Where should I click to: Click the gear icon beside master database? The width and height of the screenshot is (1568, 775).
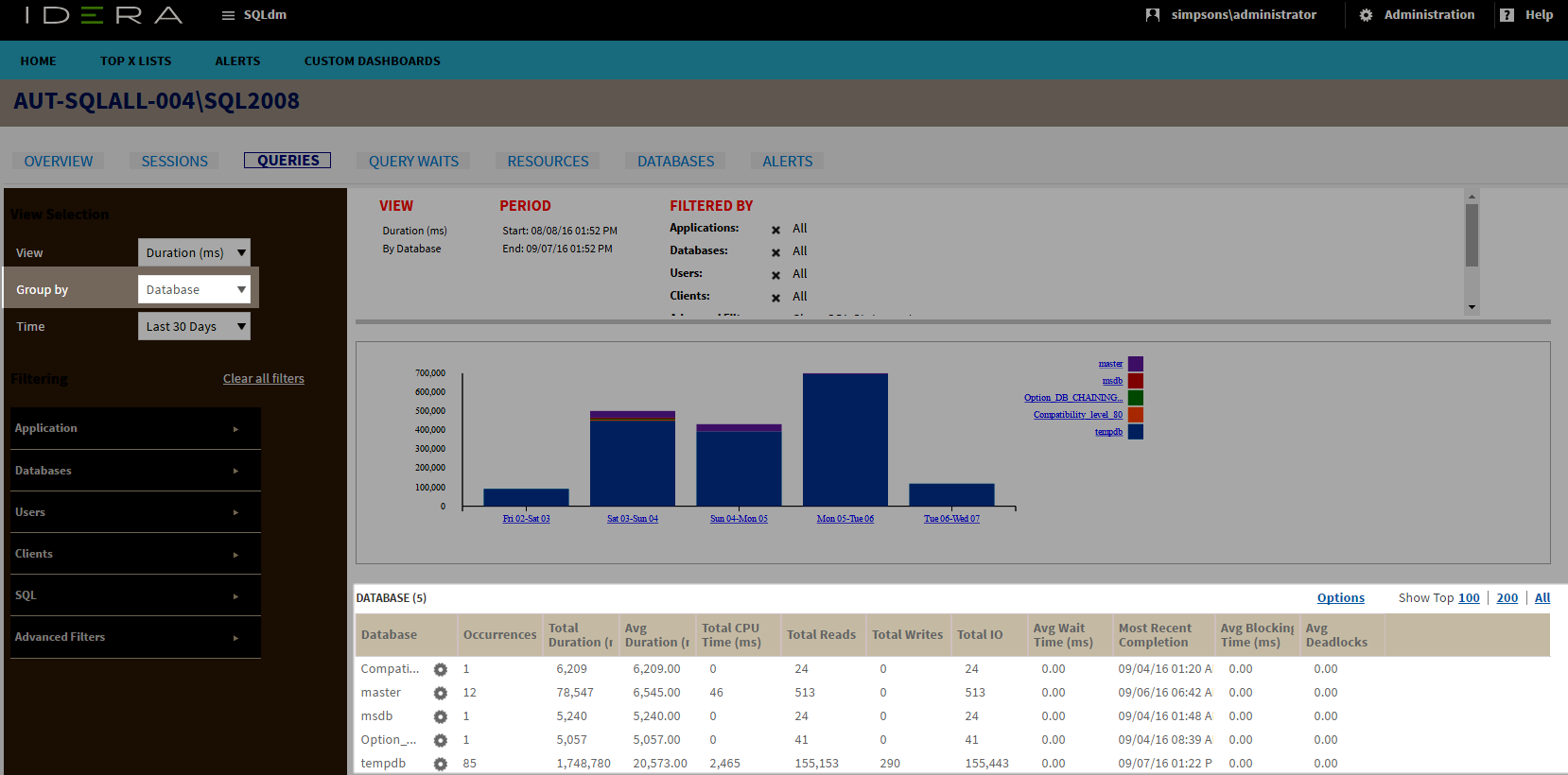(x=440, y=693)
